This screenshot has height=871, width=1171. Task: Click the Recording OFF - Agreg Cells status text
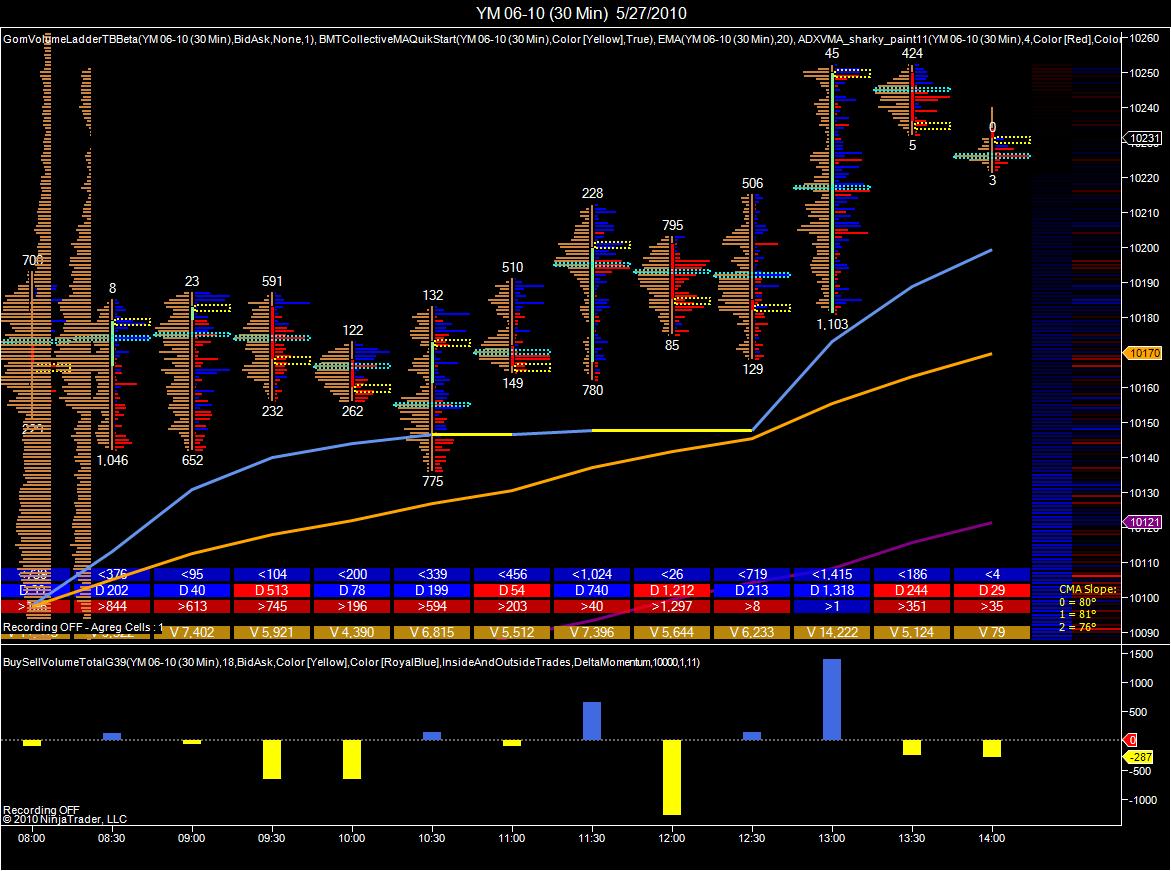pos(82,627)
